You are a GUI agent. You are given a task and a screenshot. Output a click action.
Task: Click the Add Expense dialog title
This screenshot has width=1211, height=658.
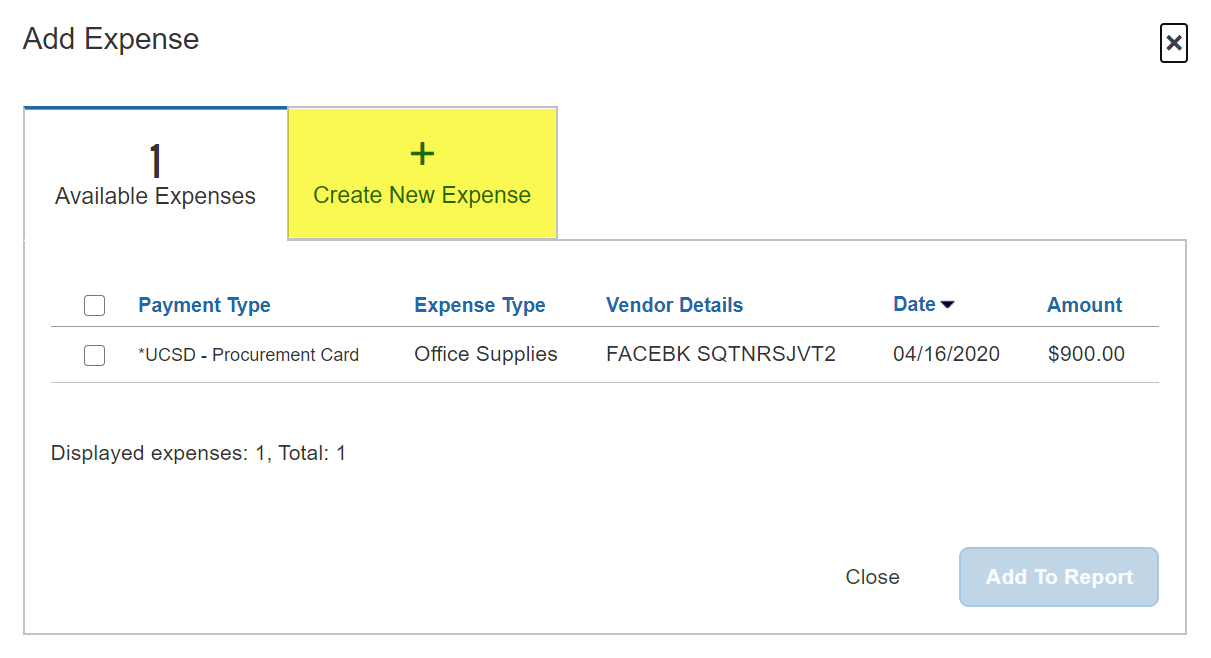pos(110,39)
